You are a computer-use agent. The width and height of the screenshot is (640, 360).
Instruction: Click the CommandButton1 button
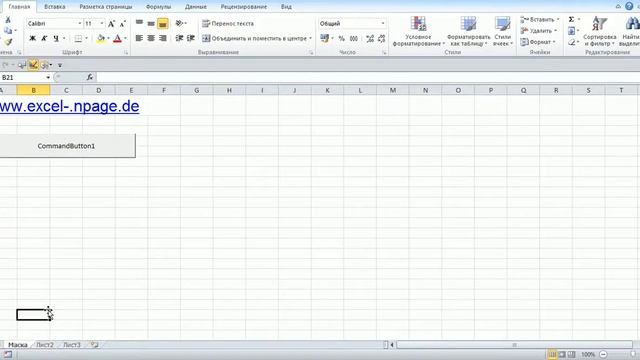tap(67, 146)
